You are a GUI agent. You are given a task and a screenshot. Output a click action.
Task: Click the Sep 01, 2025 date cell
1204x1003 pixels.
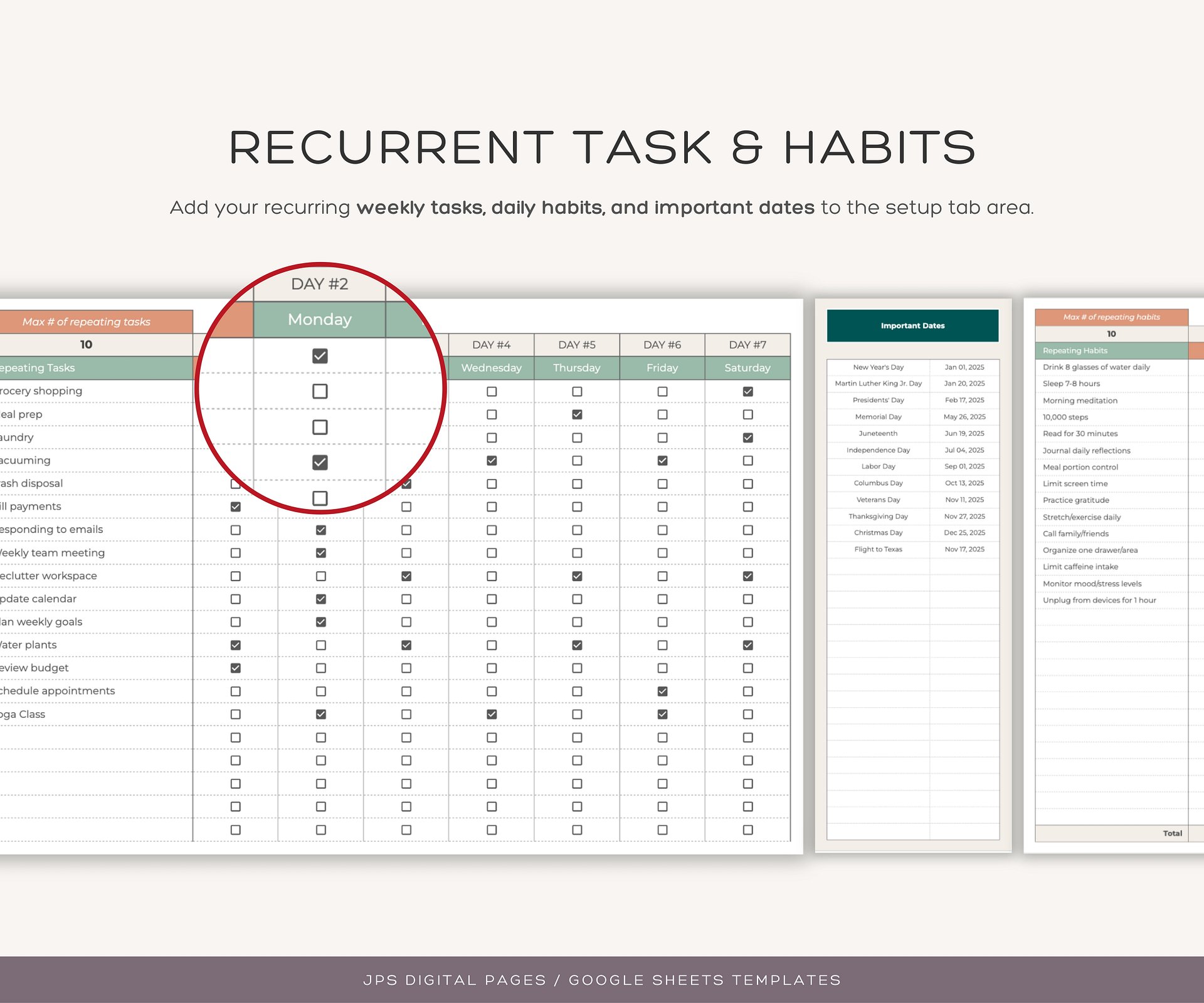tap(964, 466)
